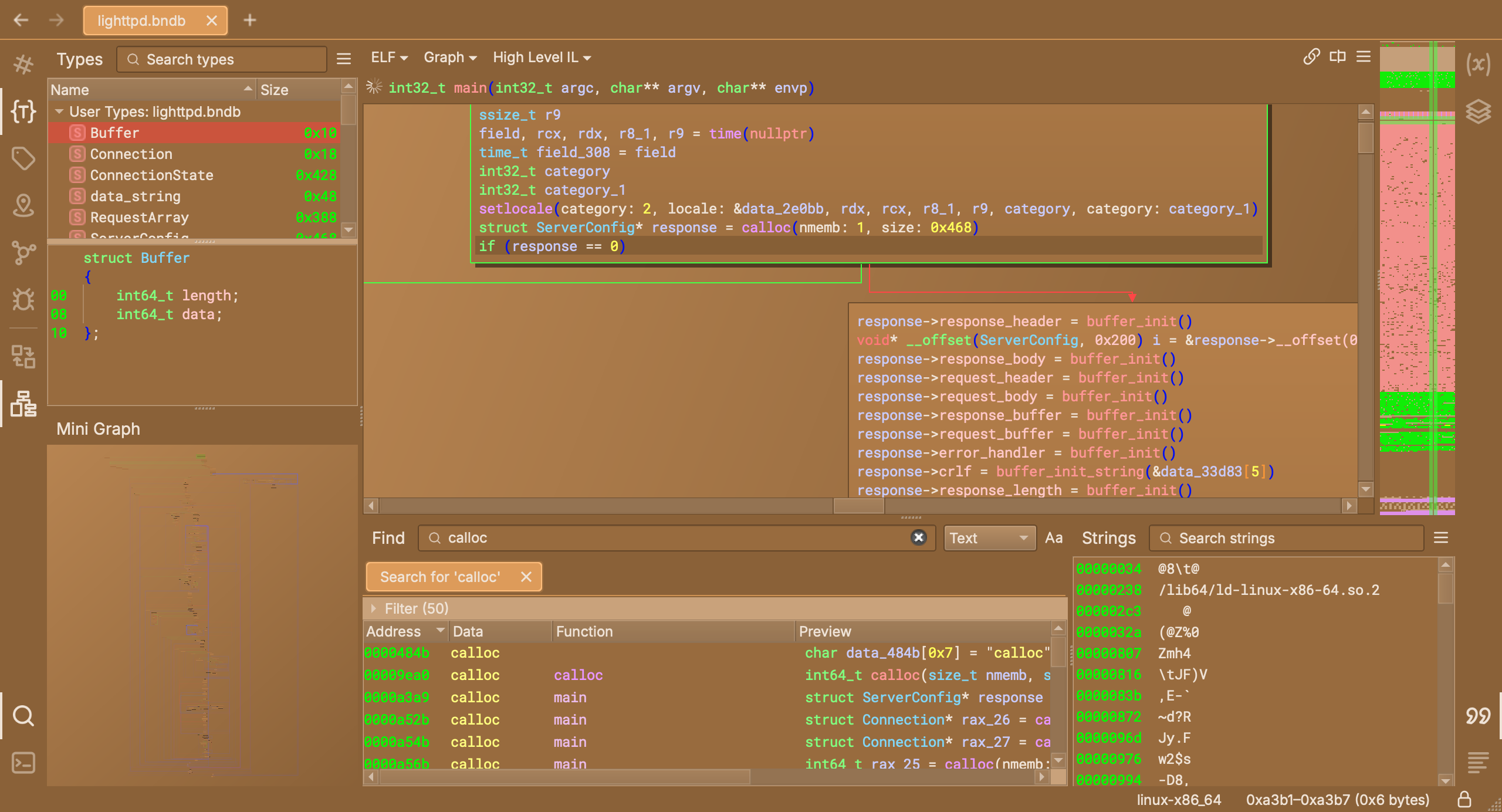Image resolution: width=1502 pixels, height=812 pixels.
Task: Open the Text search type dropdown
Action: coord(989,538)
